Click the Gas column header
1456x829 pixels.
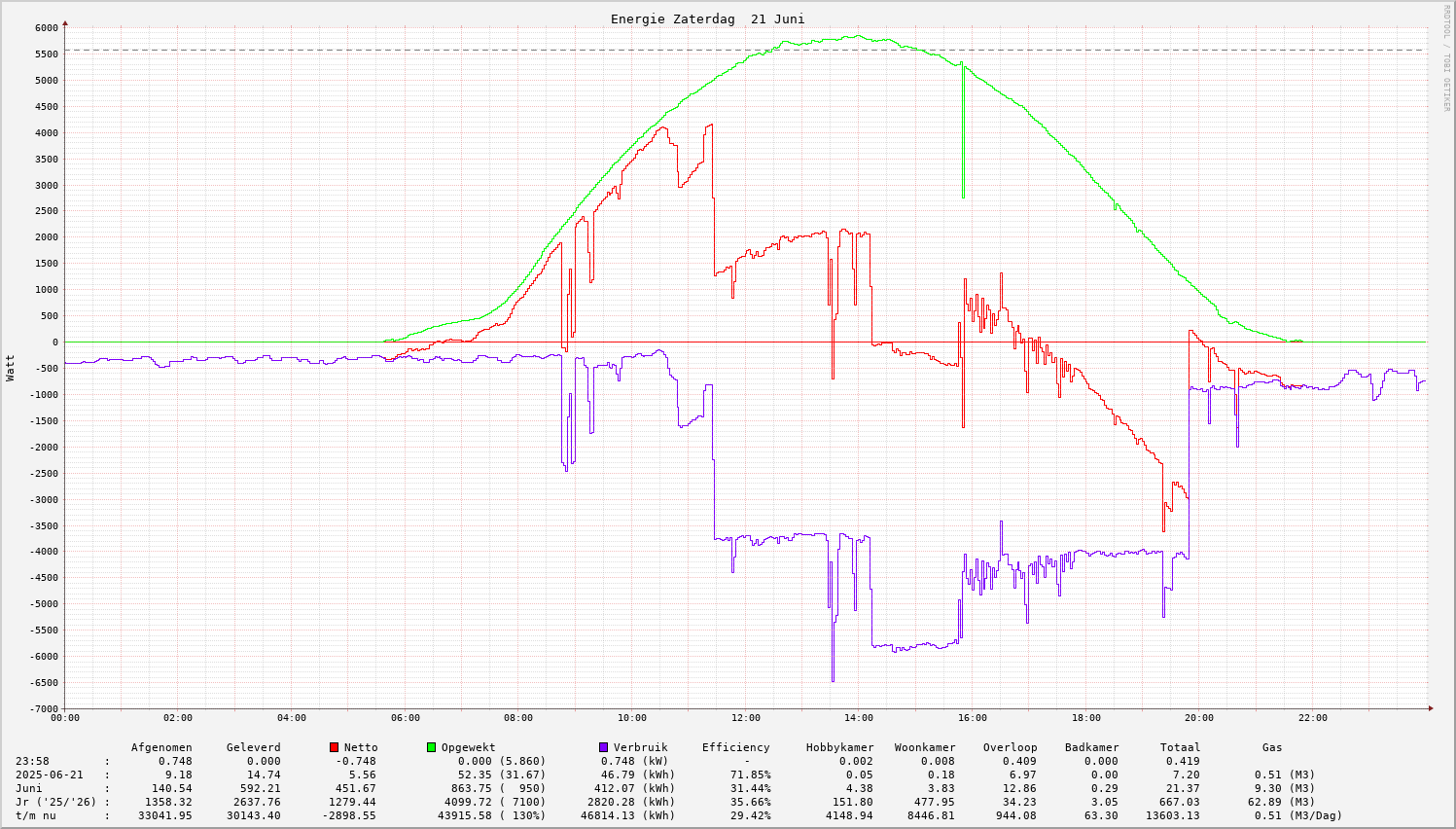pyautogui.click(x=1272, y=747)
